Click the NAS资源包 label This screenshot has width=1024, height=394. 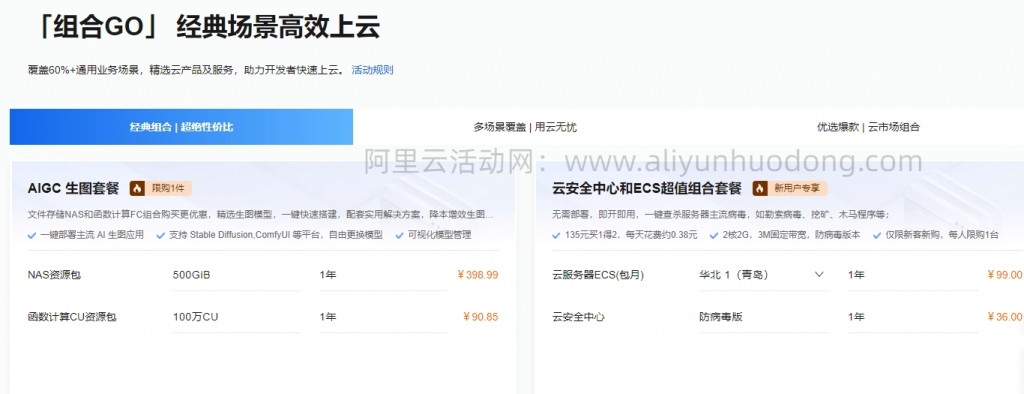(54, 275)
